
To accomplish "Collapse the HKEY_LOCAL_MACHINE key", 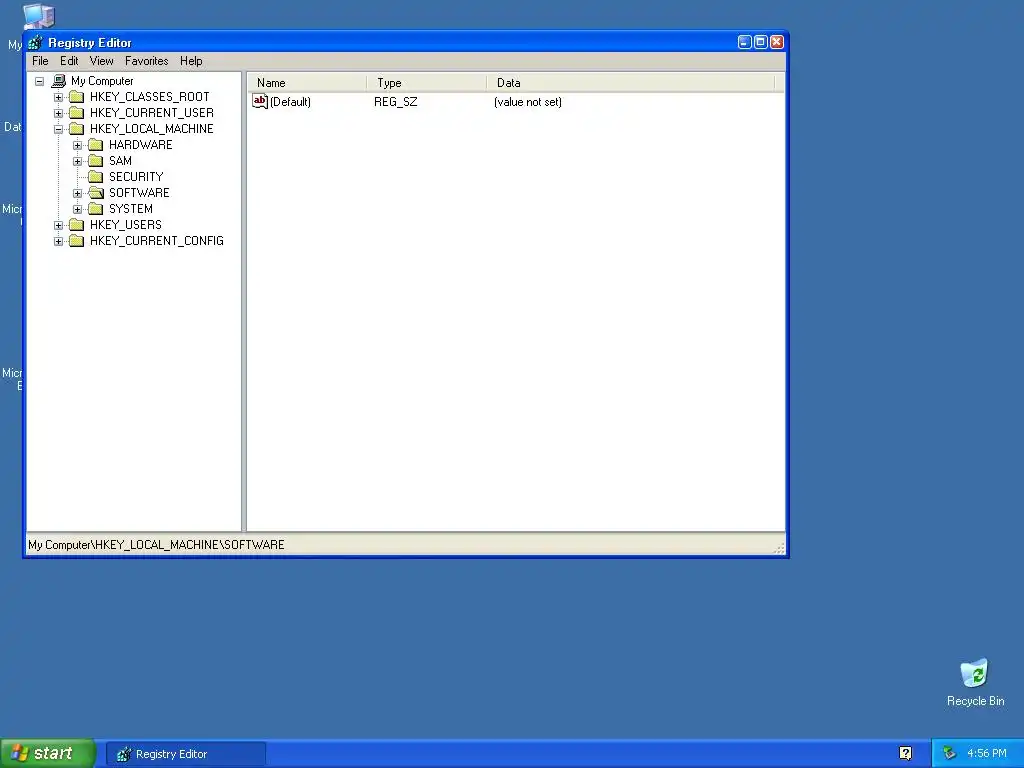I will coord(59,129).
